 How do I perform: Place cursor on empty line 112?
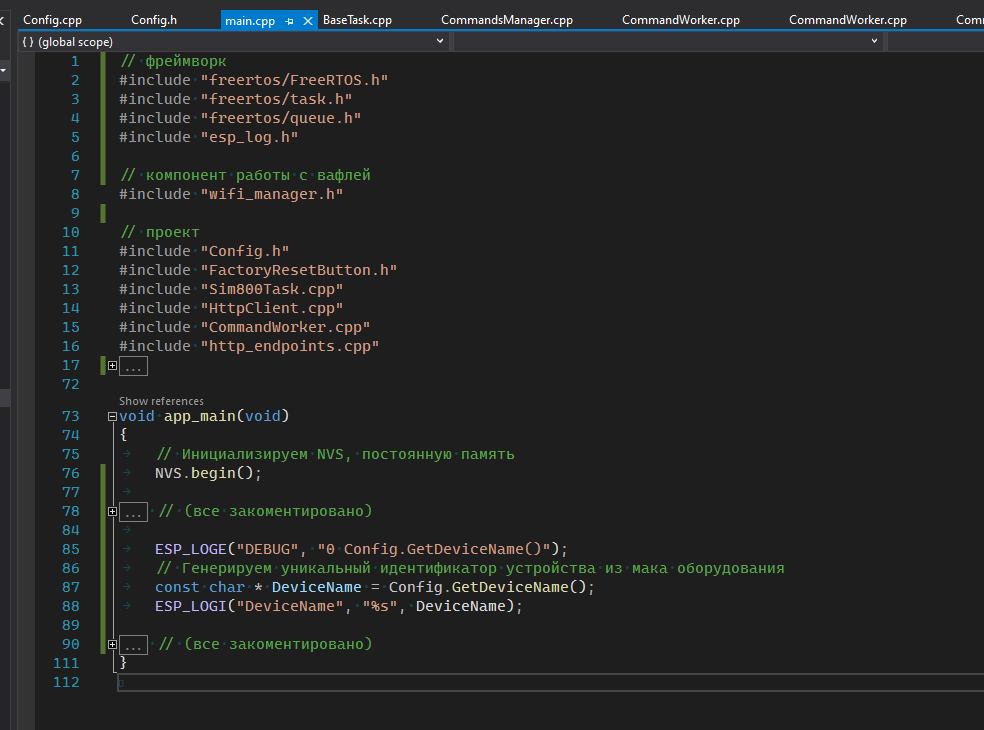pyautogui.click(x=300, y=683)
